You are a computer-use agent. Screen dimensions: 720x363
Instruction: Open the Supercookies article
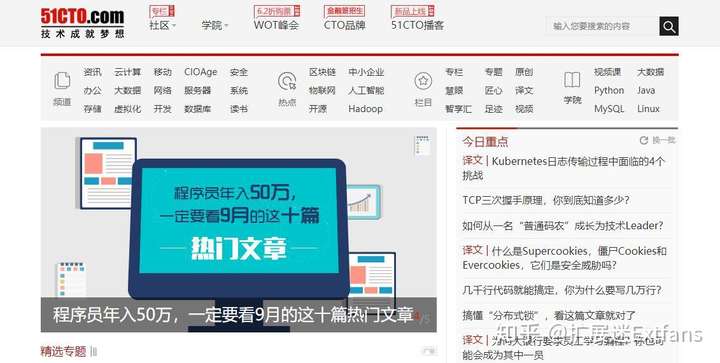click(x=564, y=258)
